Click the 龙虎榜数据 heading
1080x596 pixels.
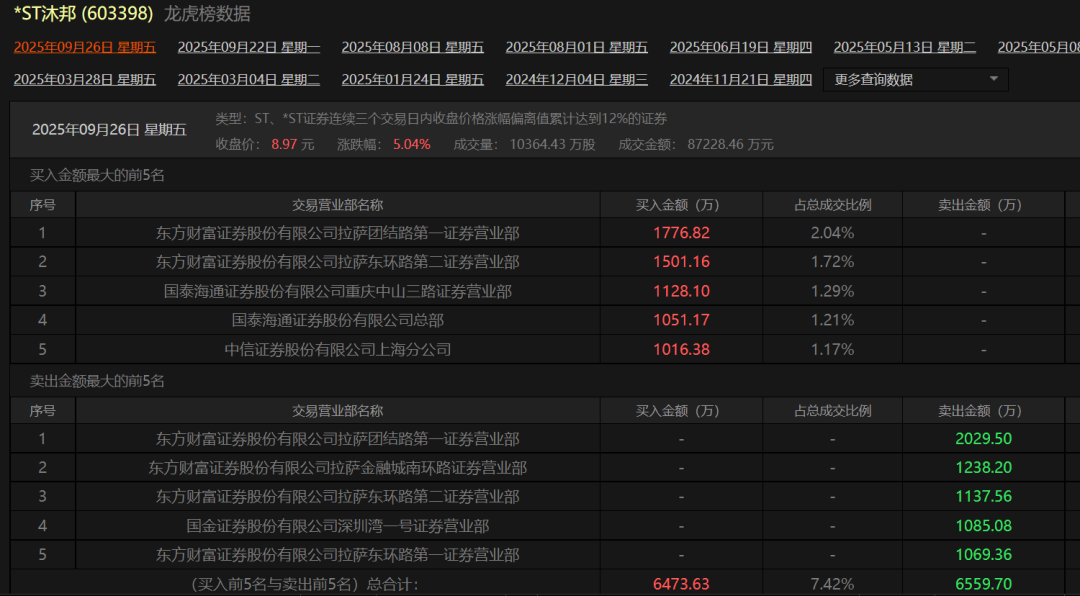pyautogui.click(x=207, y=14)
